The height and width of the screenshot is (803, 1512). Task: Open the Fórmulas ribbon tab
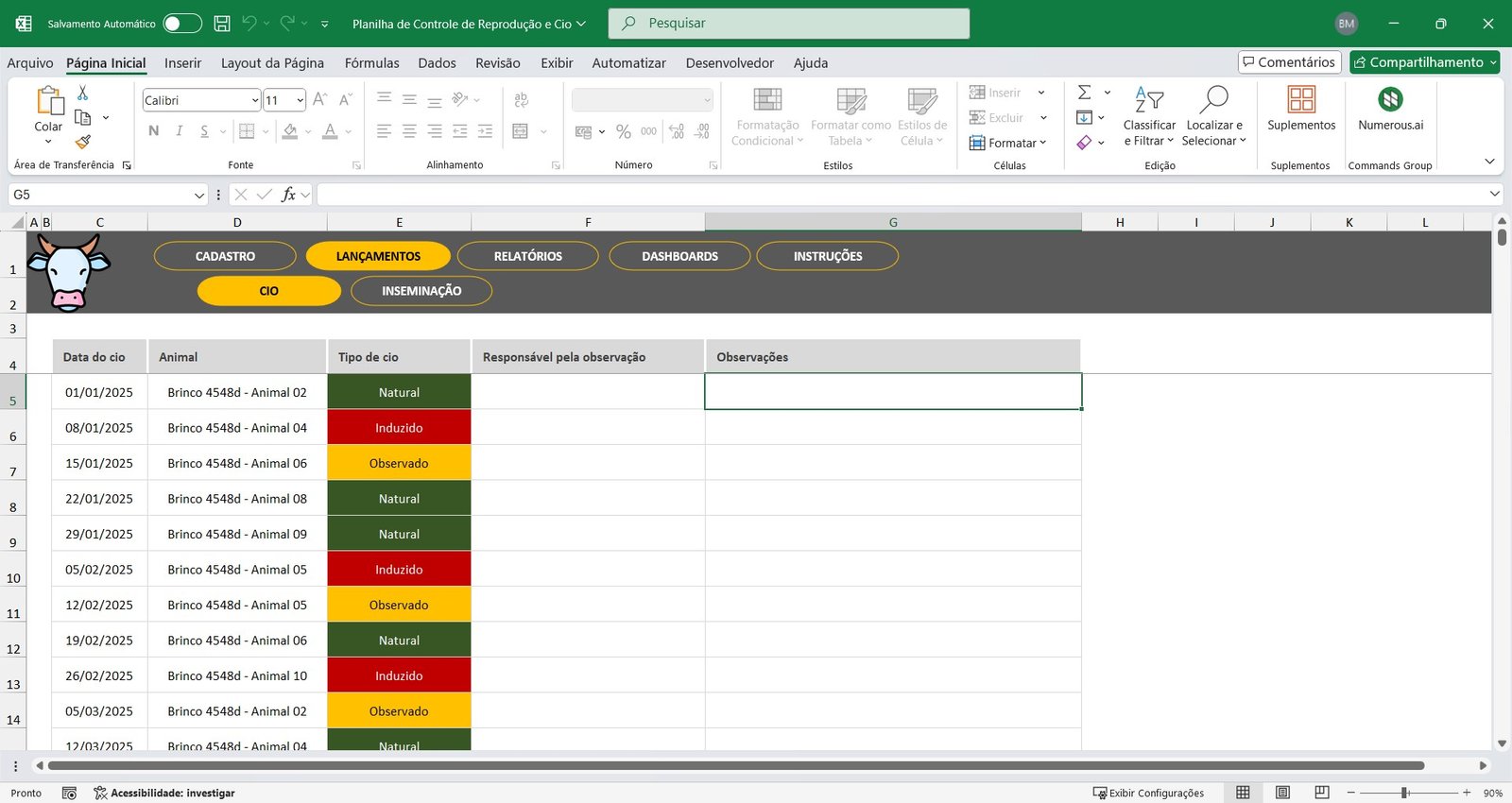click(x=371, y=63)
